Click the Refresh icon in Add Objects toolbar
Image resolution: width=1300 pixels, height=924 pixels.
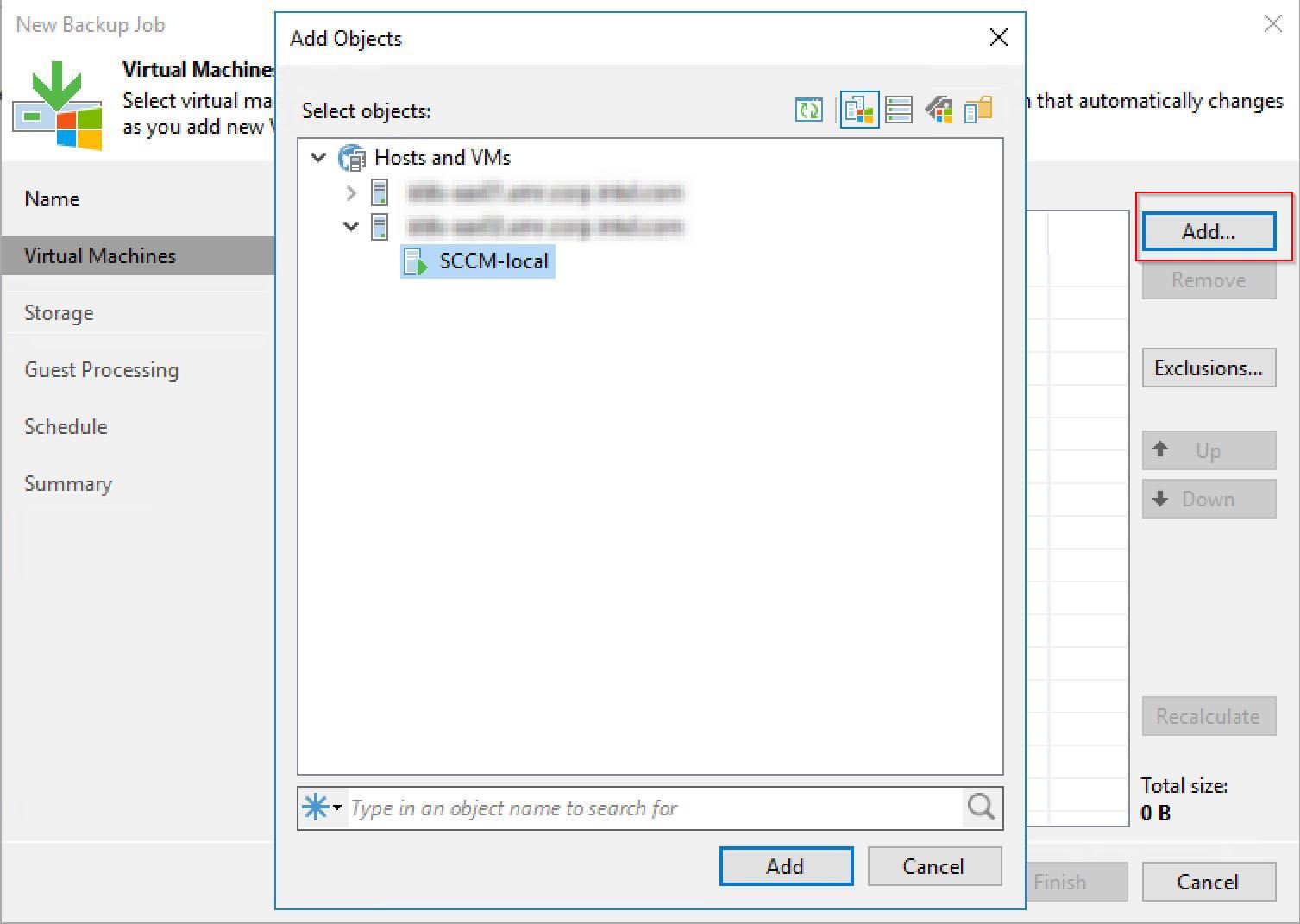[x=808, y=110]
